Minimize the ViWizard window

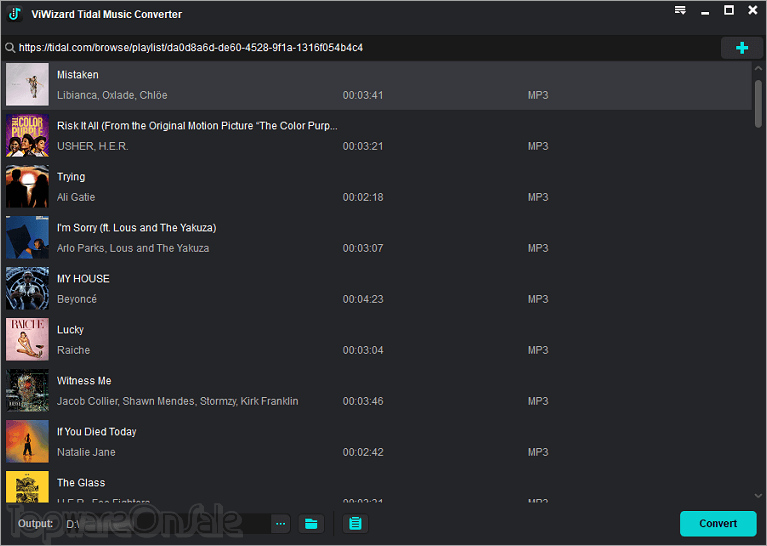coord(705,12)
